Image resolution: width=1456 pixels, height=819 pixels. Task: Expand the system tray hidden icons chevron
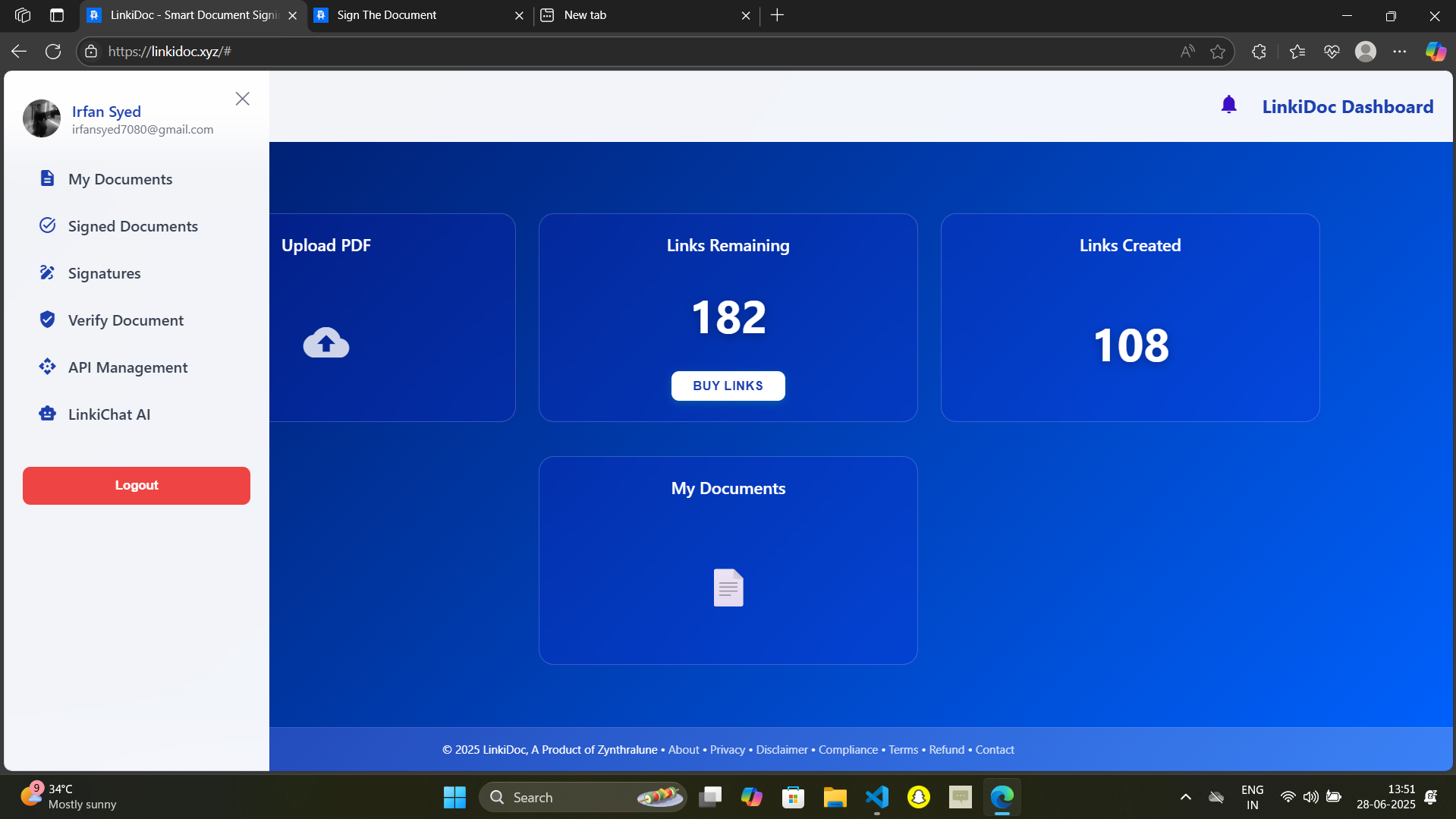pyautogui.click(x=1185, y=797)
